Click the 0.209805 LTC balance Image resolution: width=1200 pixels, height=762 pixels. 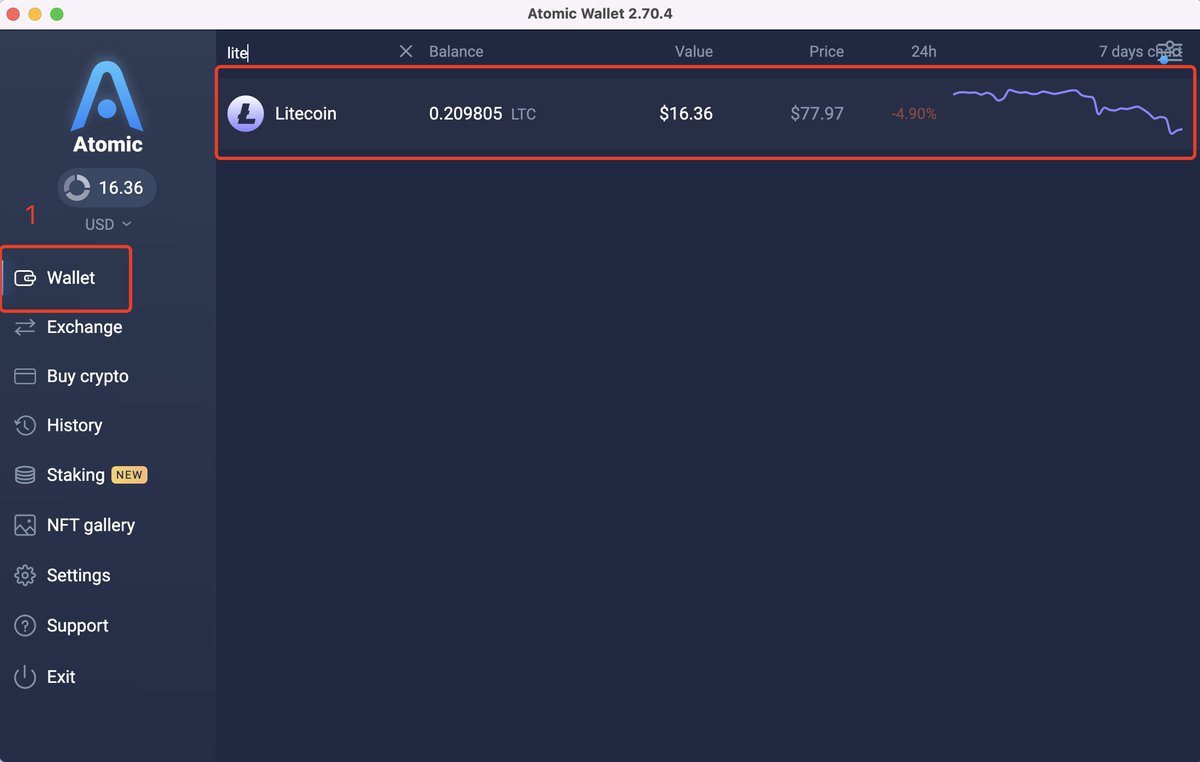pyautogui.click(x=483, y=114)
